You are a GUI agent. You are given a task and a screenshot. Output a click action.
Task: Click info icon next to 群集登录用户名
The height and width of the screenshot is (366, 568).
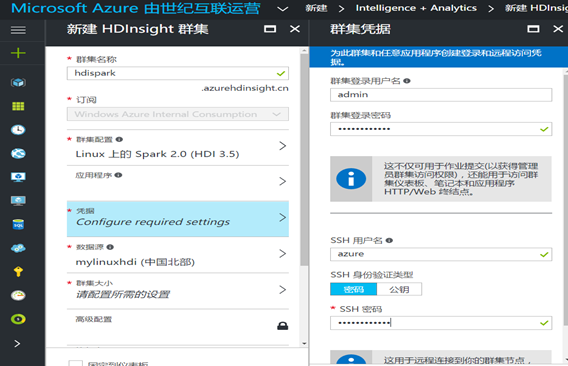point(407,81)
